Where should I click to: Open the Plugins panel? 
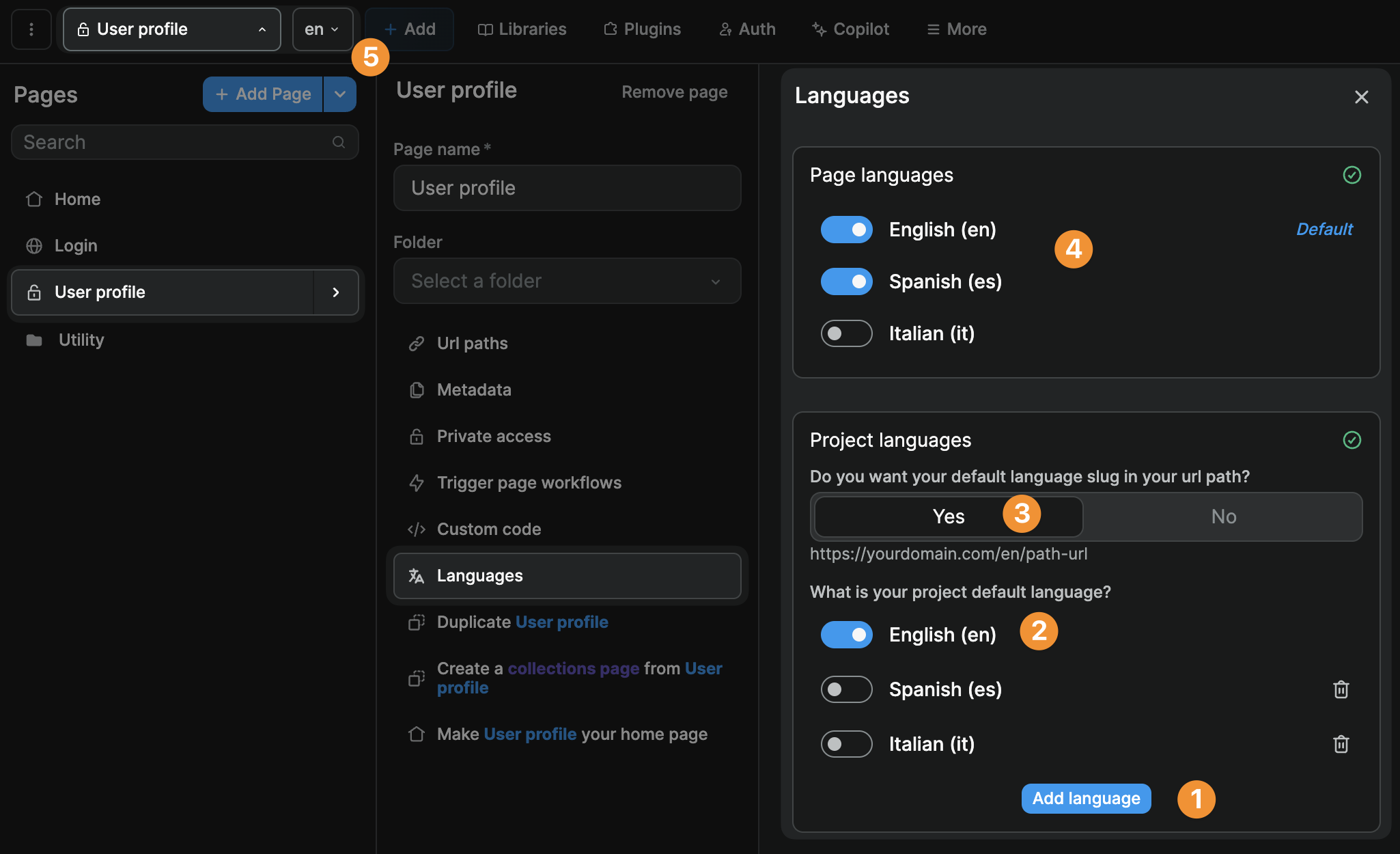642,29
